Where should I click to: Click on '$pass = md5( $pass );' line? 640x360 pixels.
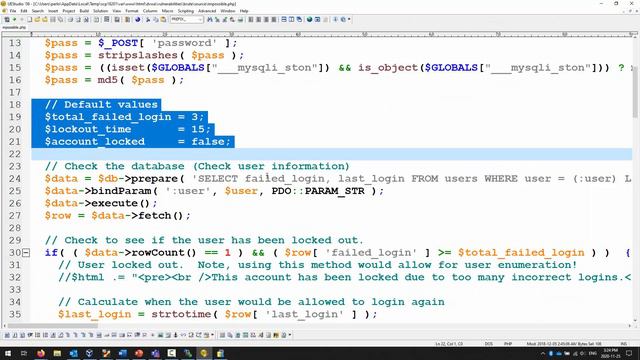tap(114, 80)
